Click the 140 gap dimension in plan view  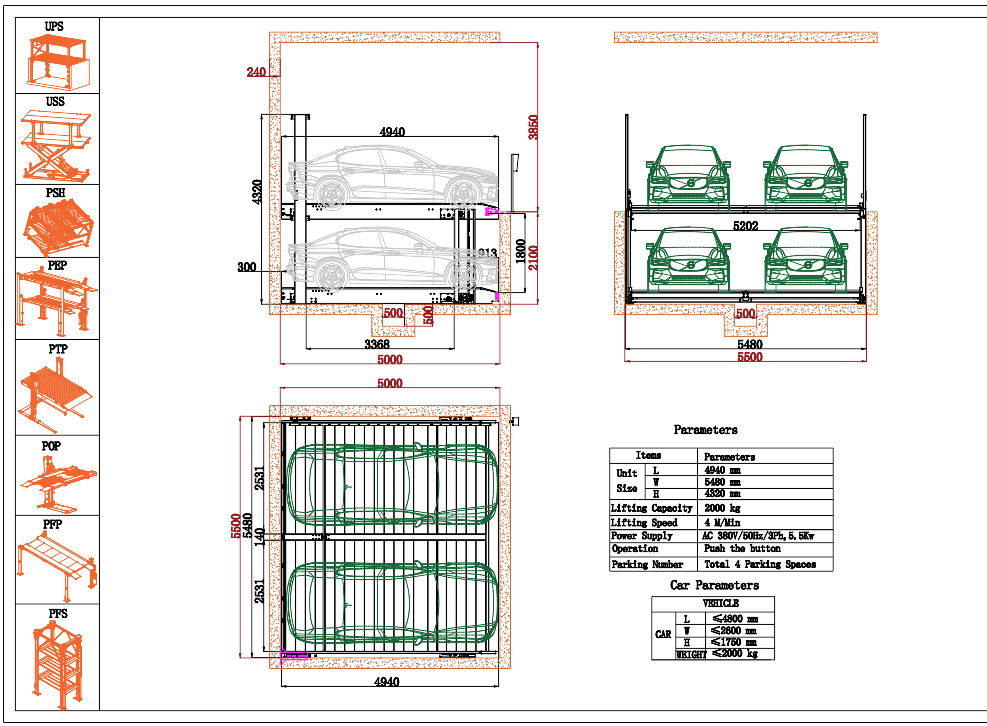click(x=259, y=537)
